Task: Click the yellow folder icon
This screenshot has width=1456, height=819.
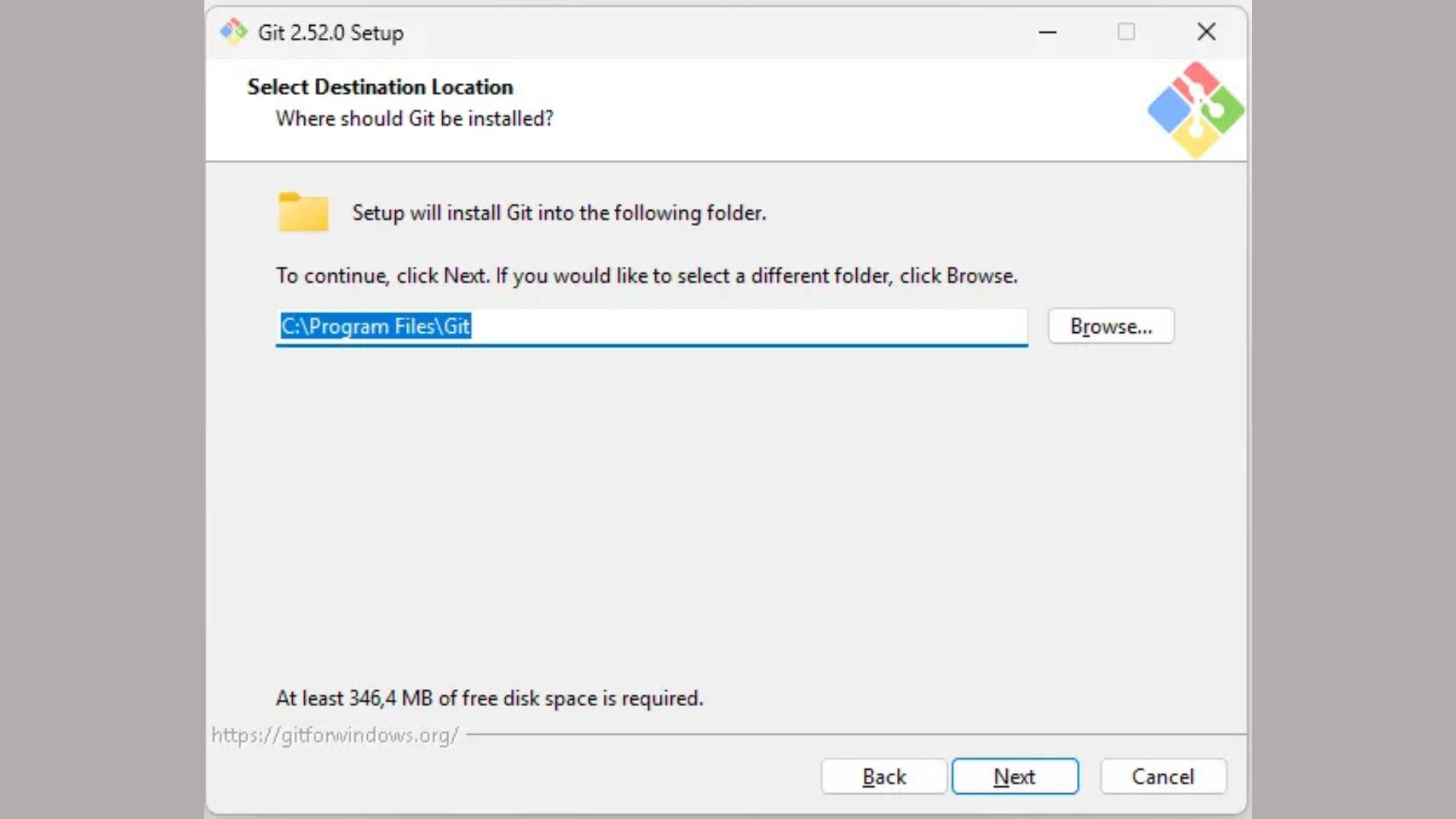Action: (x=303, y=212)
